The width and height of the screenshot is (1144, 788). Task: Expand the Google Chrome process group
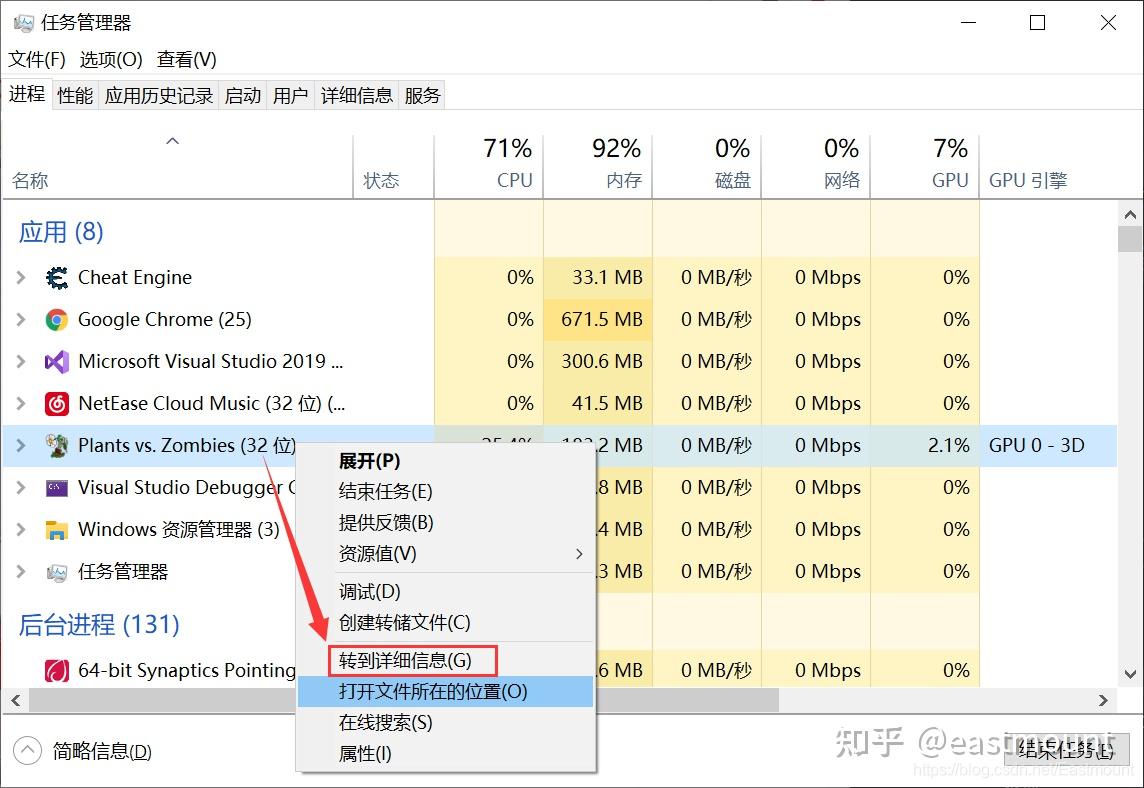(x=22, y=319)
